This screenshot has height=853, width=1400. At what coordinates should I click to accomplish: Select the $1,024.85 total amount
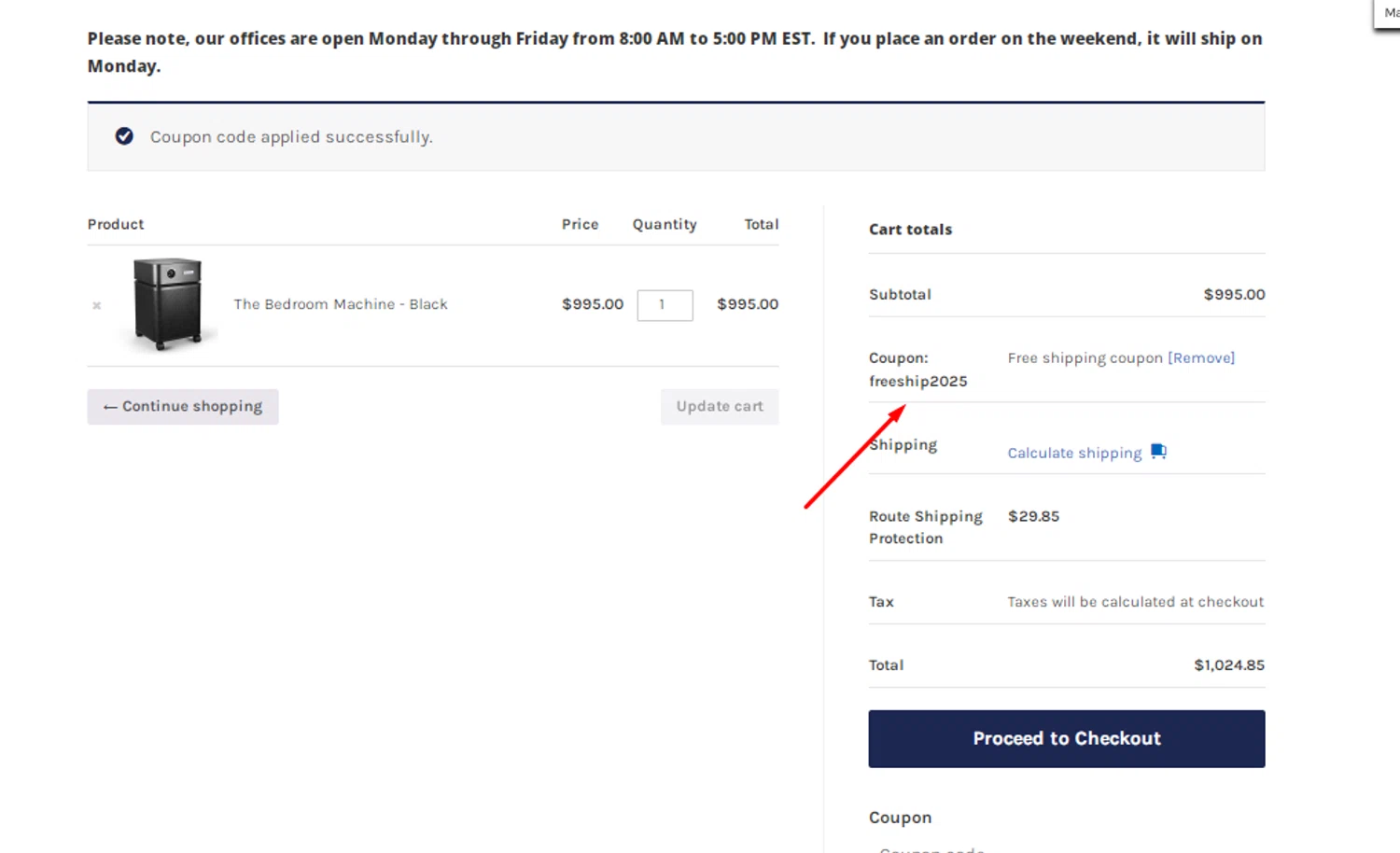pos(1229,665)
